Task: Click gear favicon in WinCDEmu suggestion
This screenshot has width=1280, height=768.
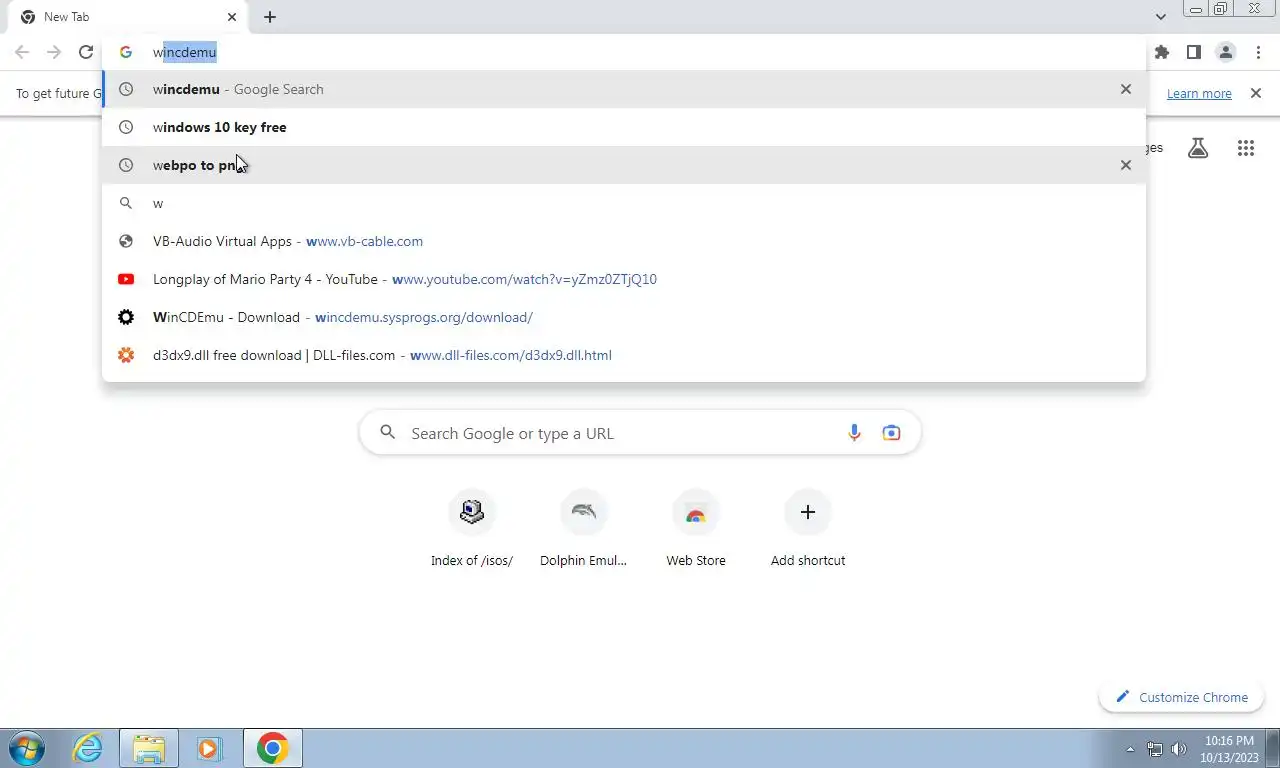Action: coord(126,317)
